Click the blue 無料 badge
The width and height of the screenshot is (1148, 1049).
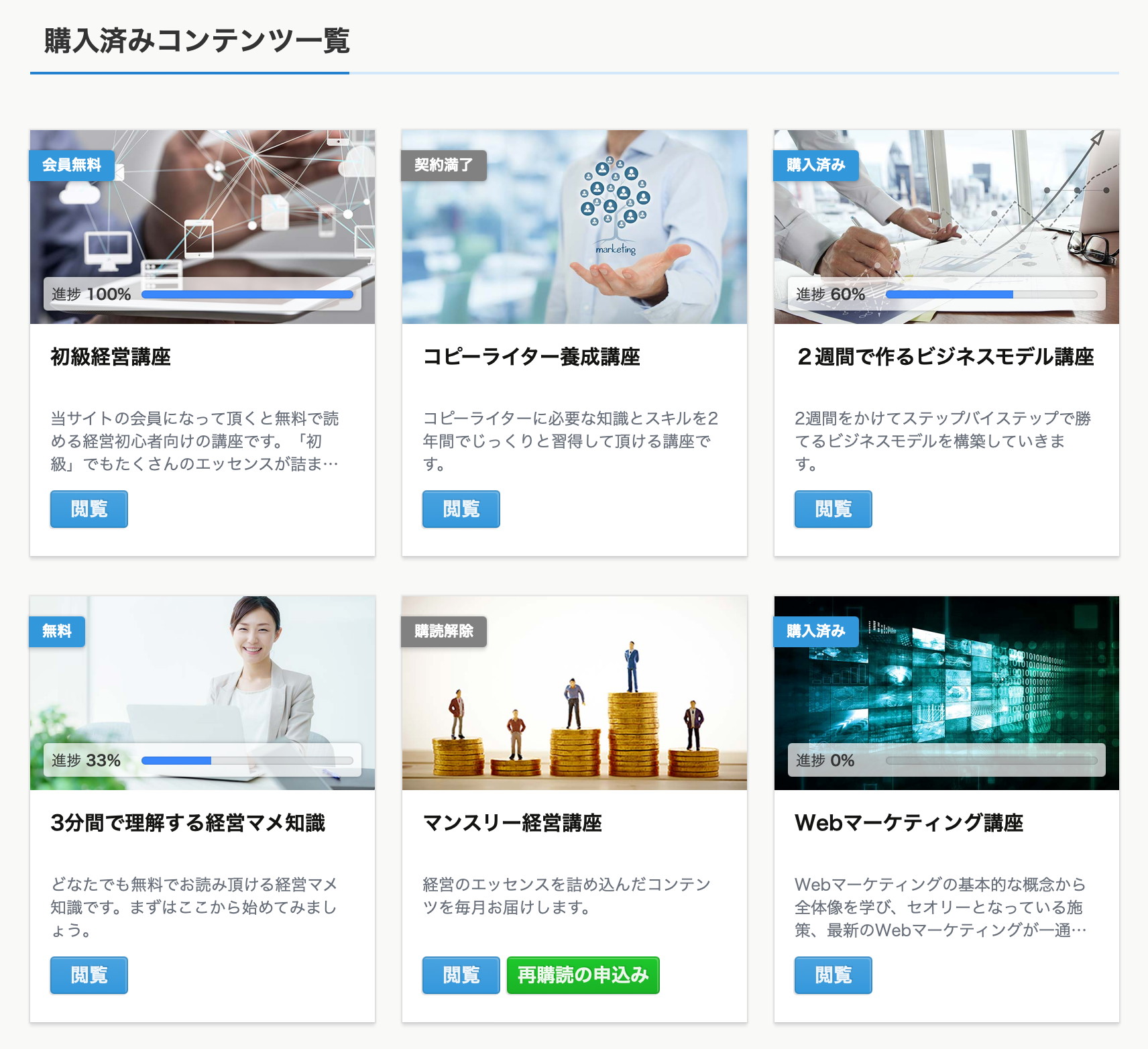click(x=57, y=631)
